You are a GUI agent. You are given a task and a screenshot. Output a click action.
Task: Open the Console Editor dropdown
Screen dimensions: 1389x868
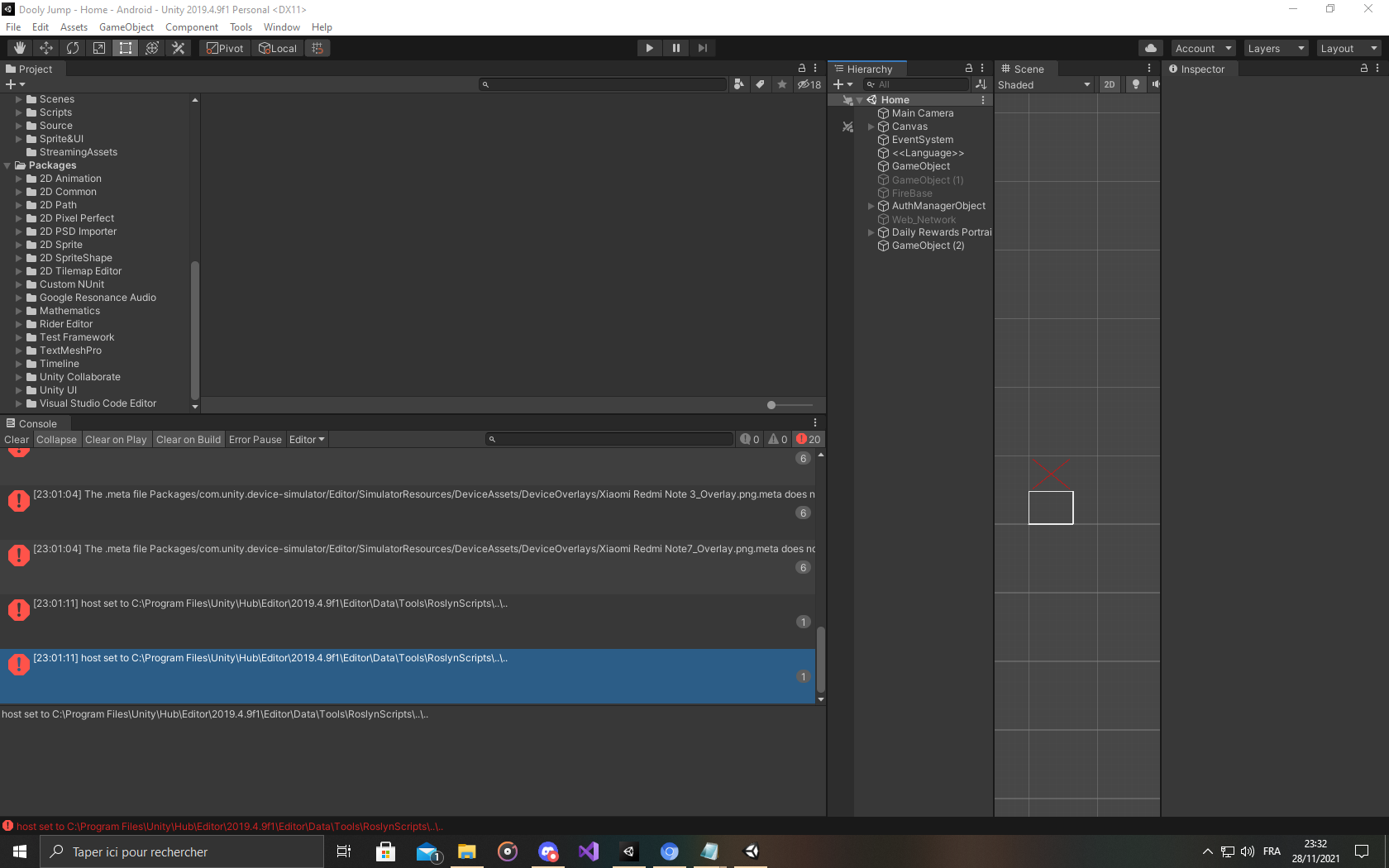pos(308,440)
